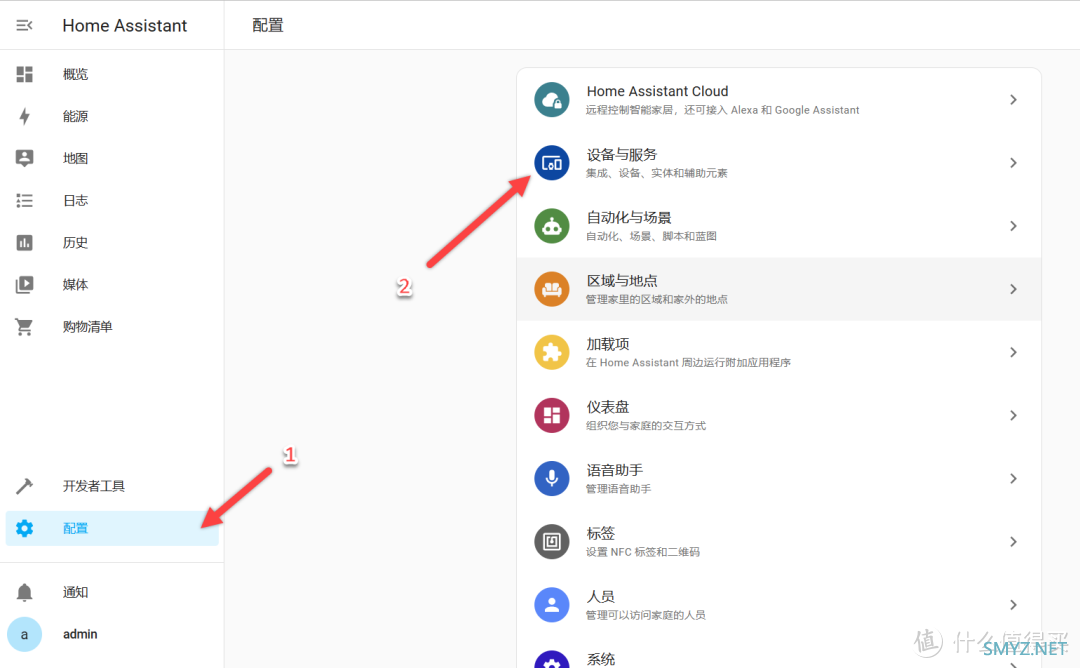
Task: Click the 设备与服务 devices icon
Action: [x=552, y=163]
